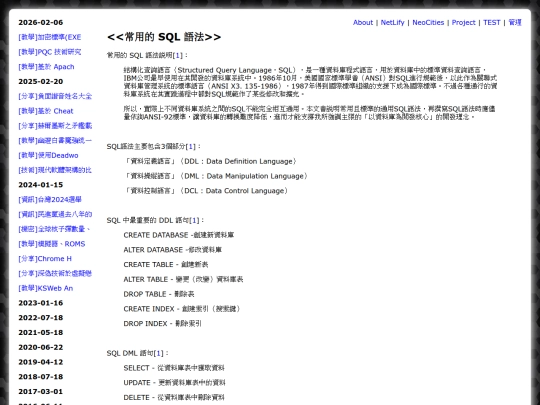
Task: Click the paragraph mentioning ANSI-92 standard
Action: click(310, 113)
